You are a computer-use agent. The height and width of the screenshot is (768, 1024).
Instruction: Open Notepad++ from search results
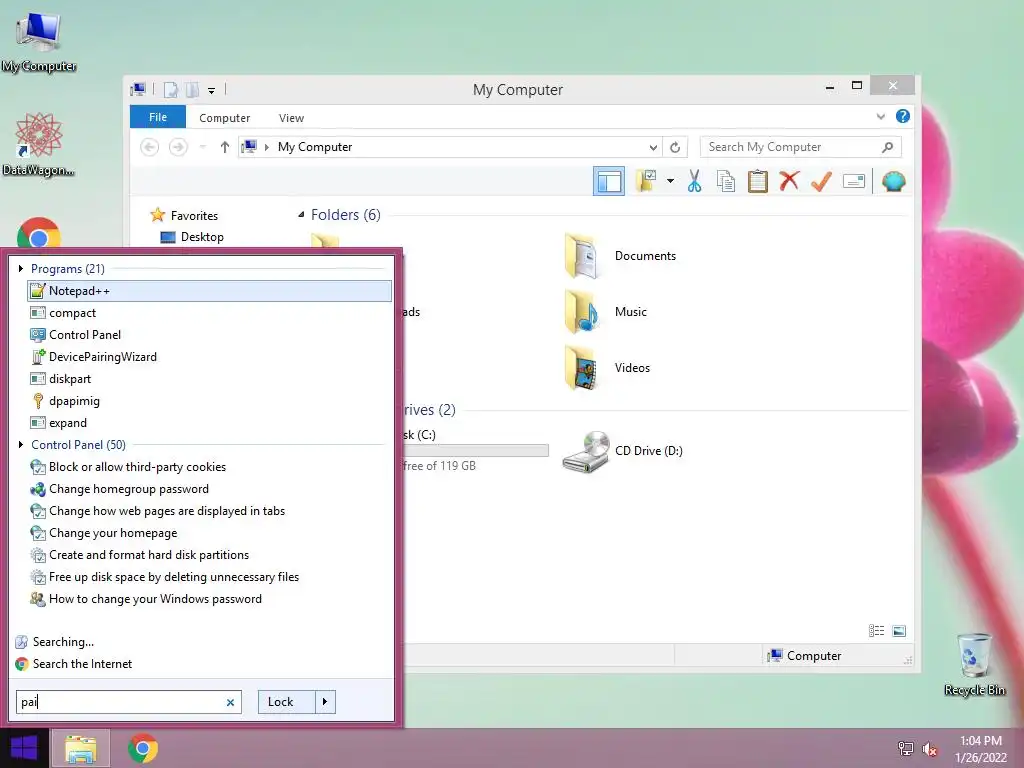(x=209, y=291)
